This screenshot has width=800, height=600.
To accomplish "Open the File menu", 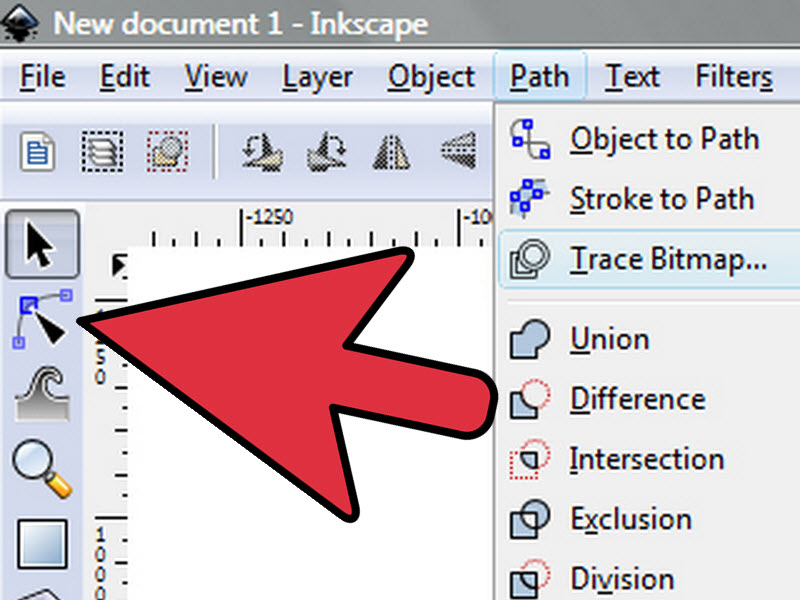I will point(42,78).
